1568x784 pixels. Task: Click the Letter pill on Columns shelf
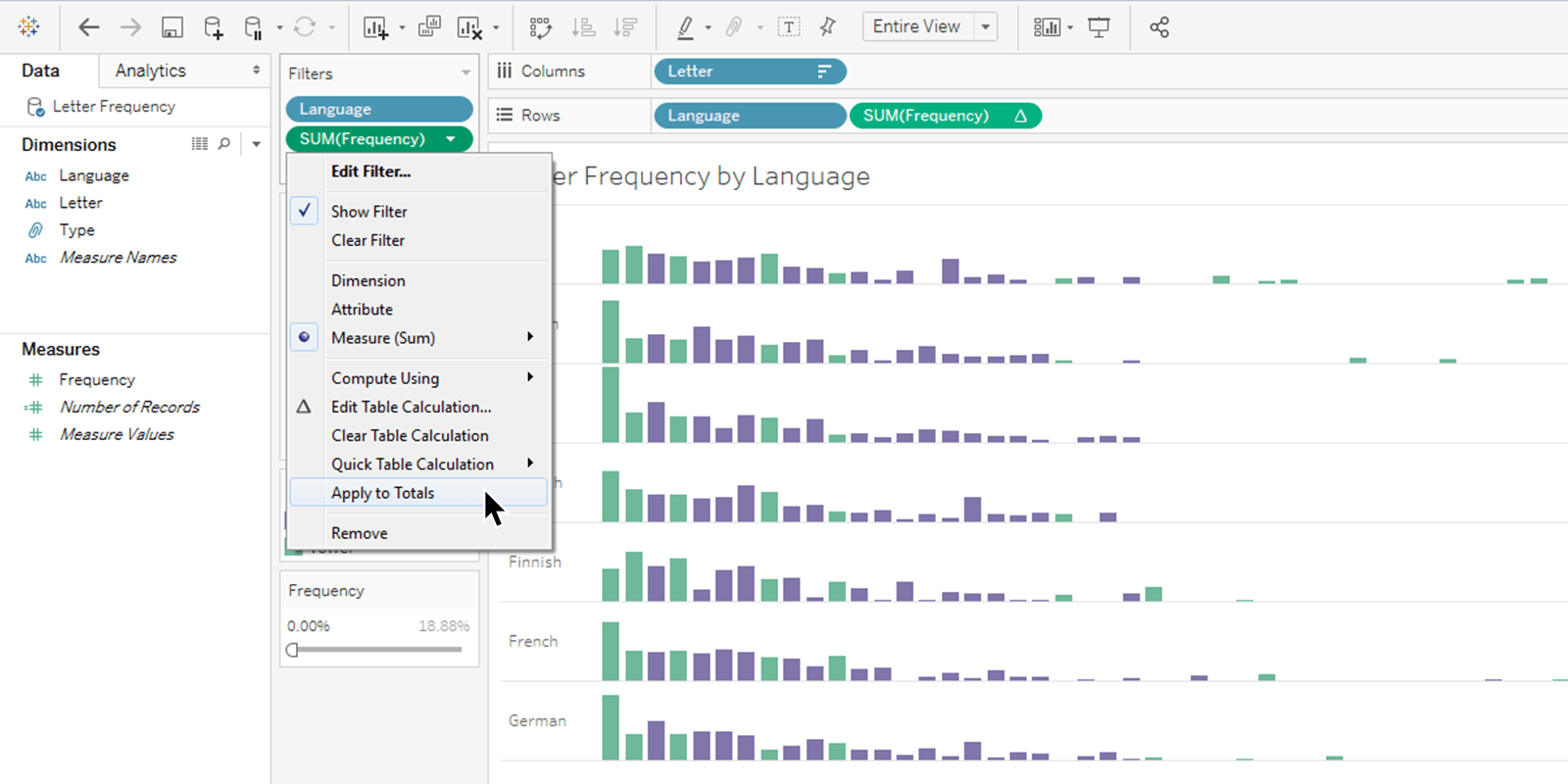(x=749, y=72)
